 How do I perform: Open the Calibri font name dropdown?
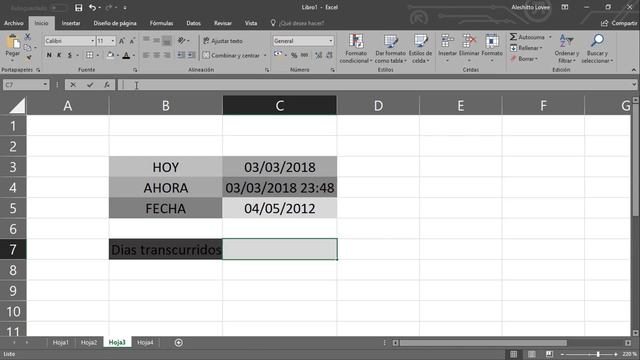[x=93, y=41]
